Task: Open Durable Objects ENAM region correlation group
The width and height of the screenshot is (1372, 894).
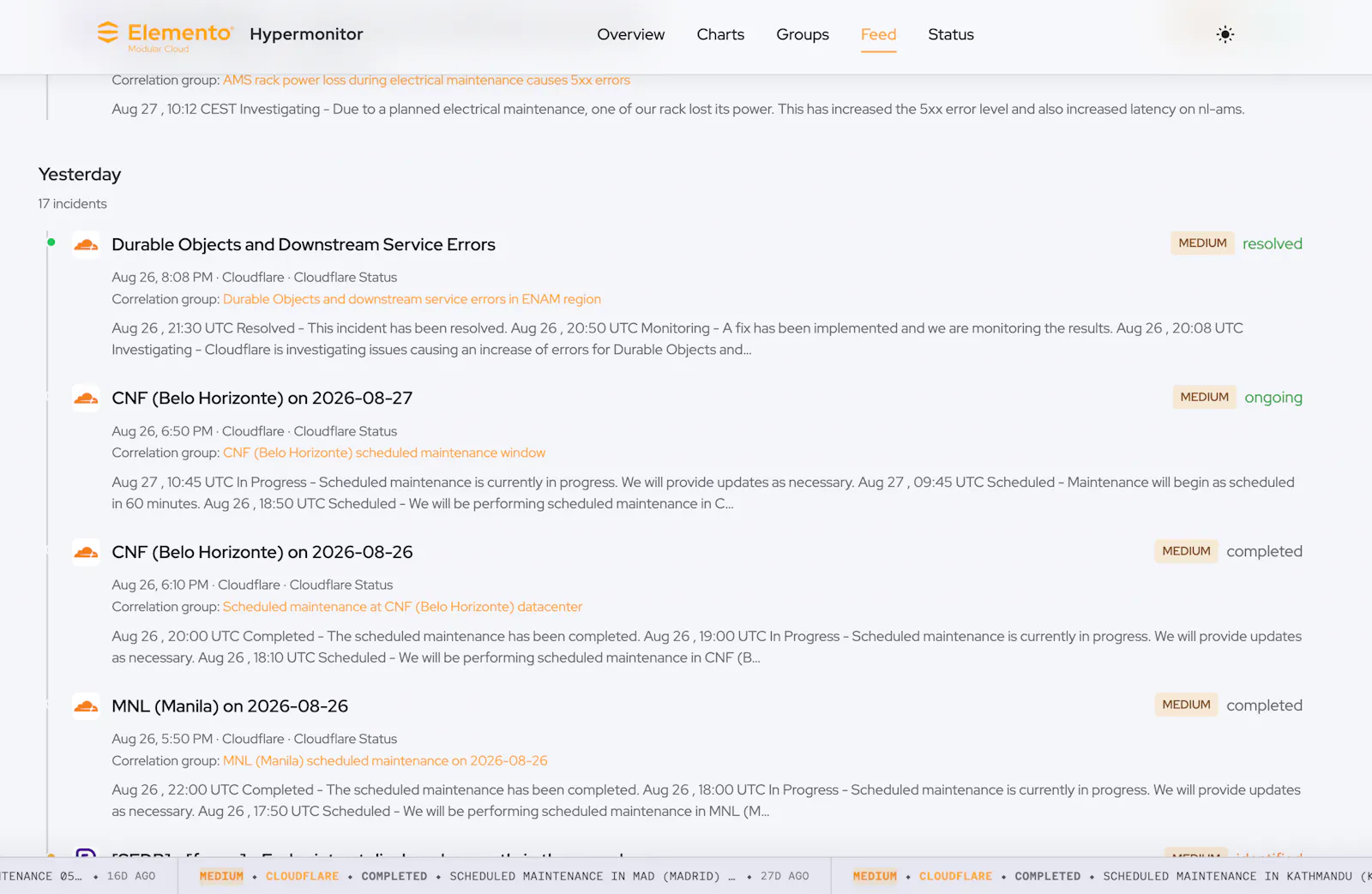Action: [x=412, y=299]
